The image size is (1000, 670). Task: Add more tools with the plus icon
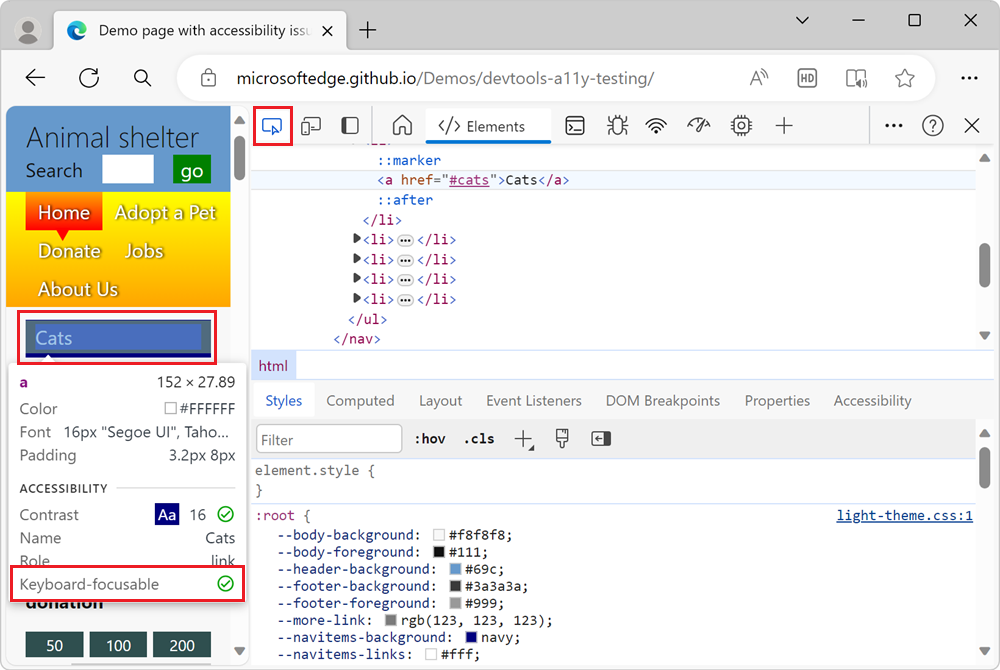pyautogui.click(x=784, y=126)
